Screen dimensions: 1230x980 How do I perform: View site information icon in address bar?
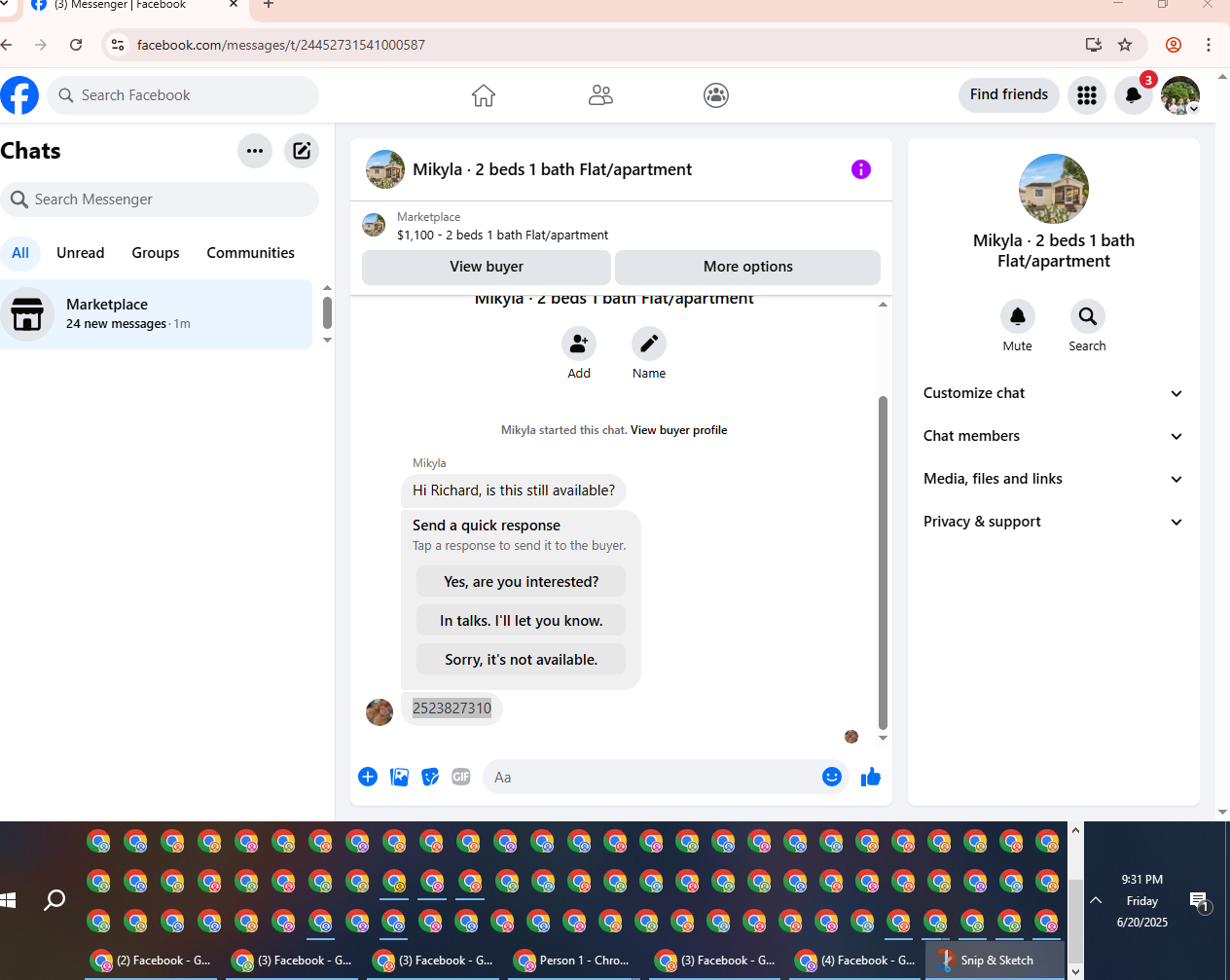point(118,45)
